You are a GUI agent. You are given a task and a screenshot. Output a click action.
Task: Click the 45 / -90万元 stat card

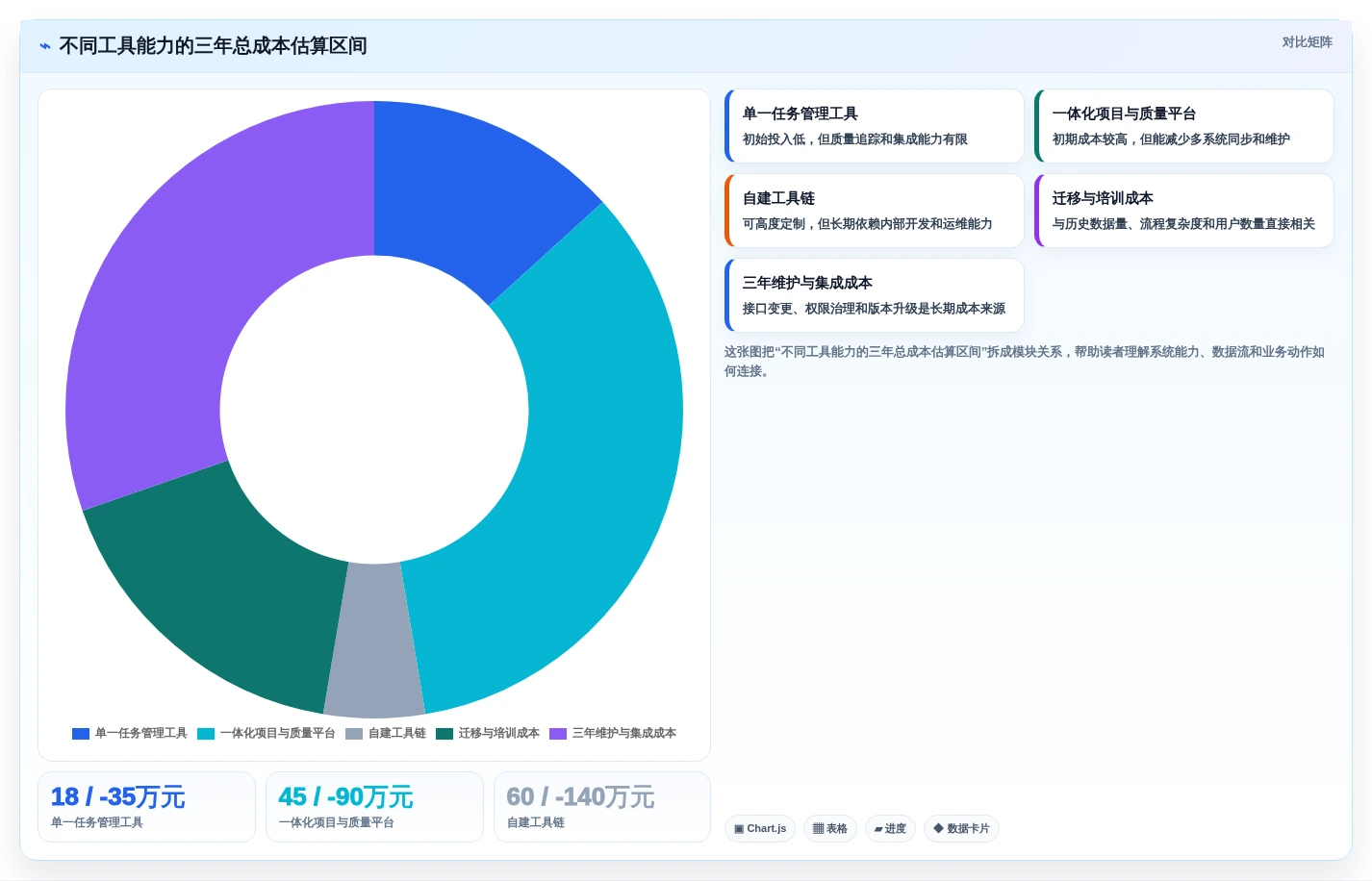374,807
